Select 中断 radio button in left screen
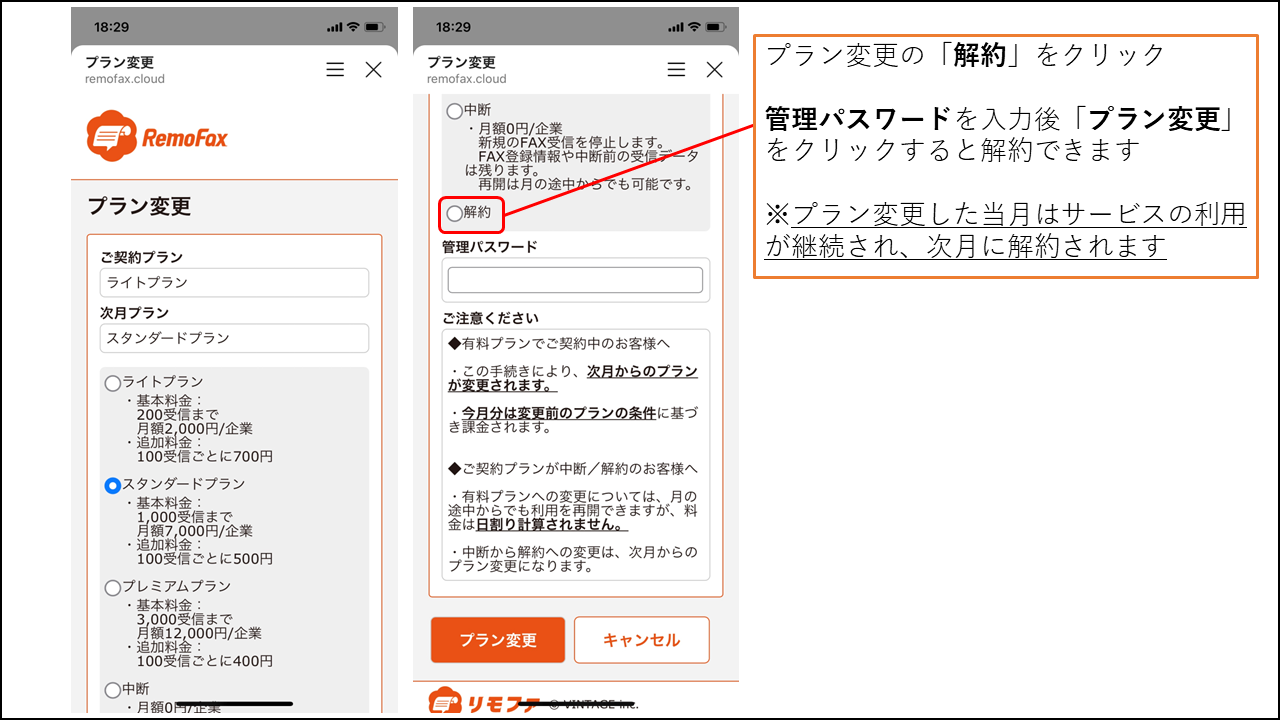 point(113,690)
